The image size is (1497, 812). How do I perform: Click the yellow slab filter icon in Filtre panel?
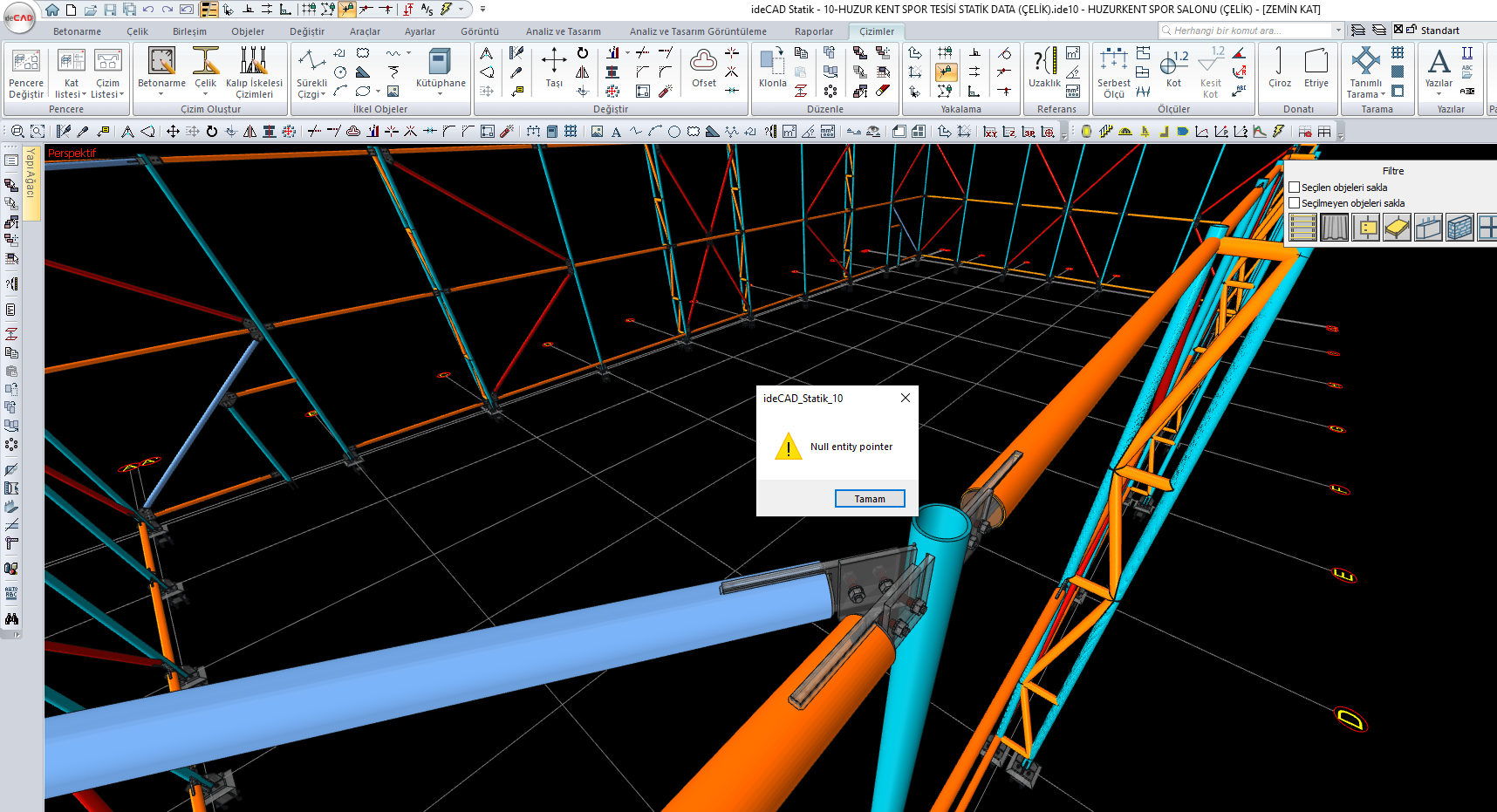coord(1397,228)
